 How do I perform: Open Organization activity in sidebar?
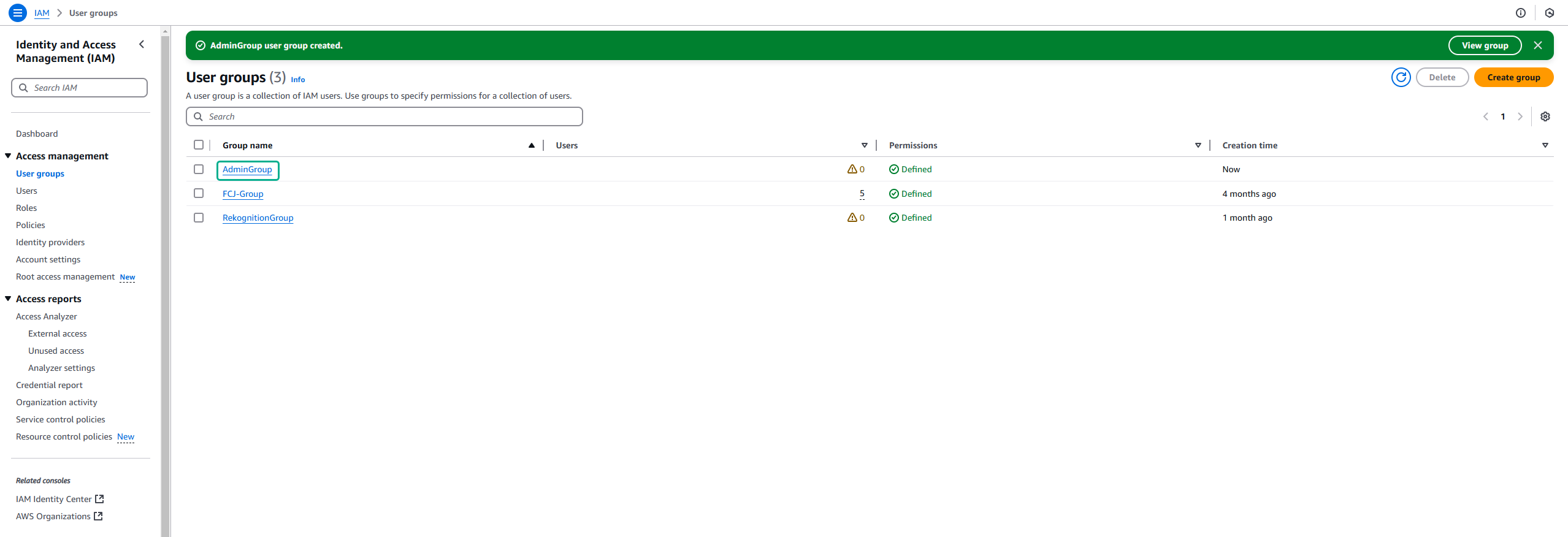tap(56, 402)
